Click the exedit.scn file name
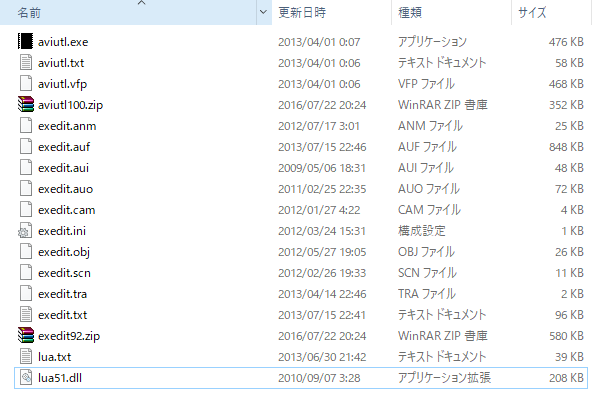 [64, 273]
